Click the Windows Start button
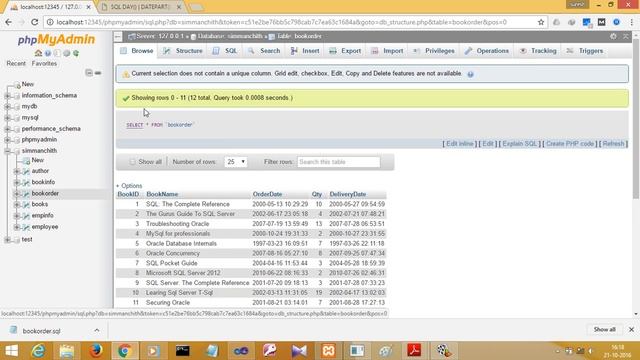Screen dimensions: 640x360 point(11,351)
